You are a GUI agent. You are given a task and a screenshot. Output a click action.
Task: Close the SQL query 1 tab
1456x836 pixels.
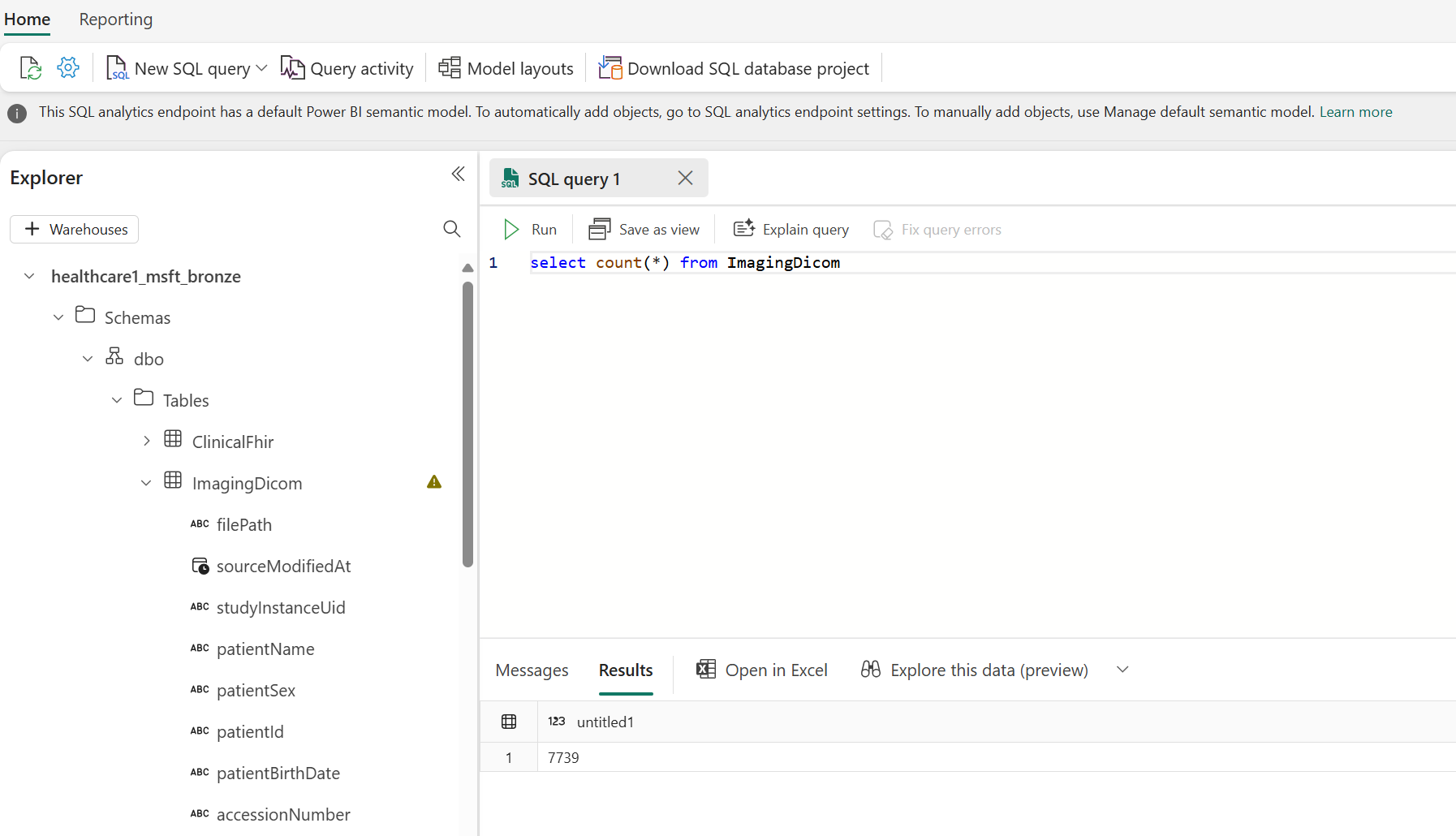[685, 178]
